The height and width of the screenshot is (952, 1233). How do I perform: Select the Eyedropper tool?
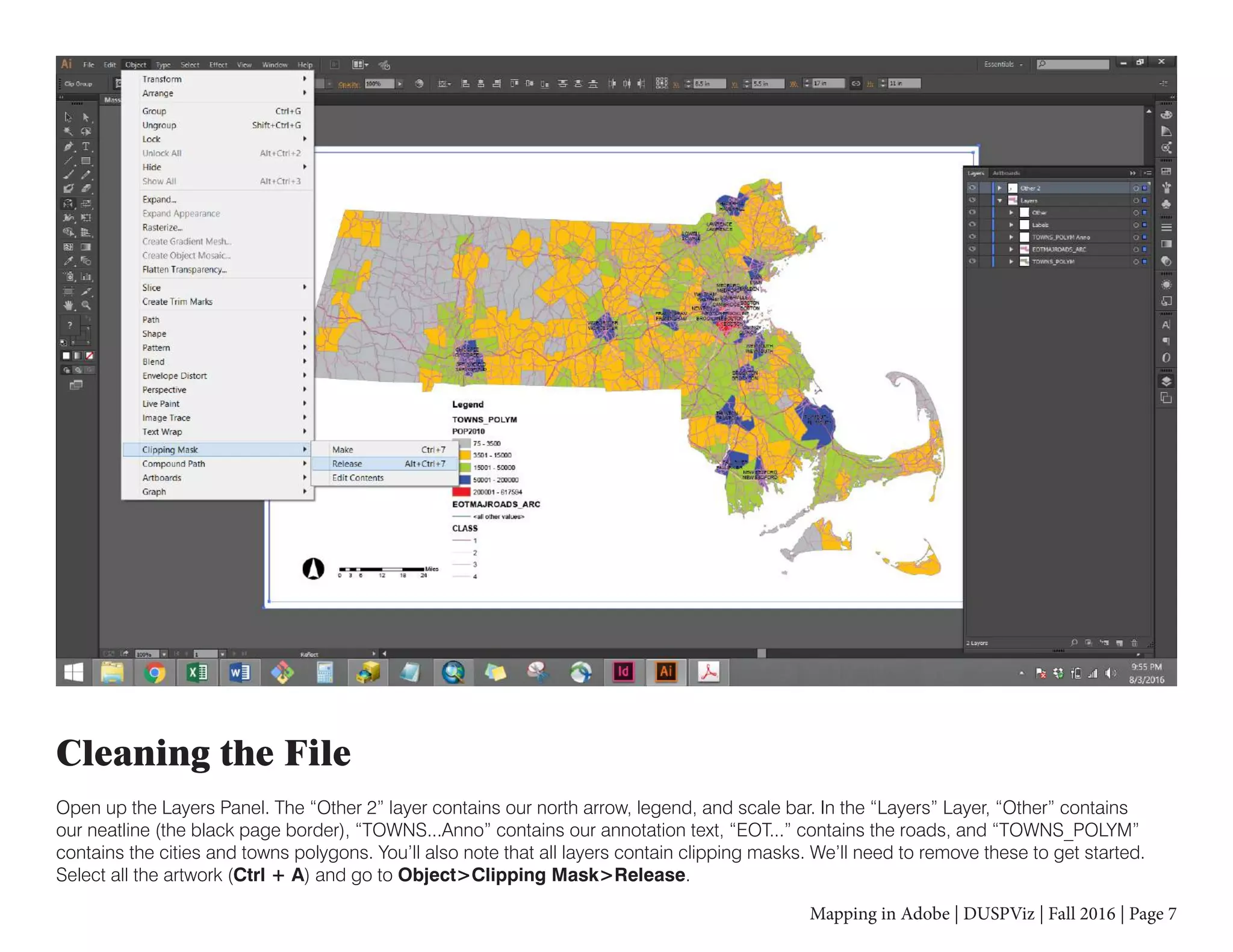coord(69,261)
